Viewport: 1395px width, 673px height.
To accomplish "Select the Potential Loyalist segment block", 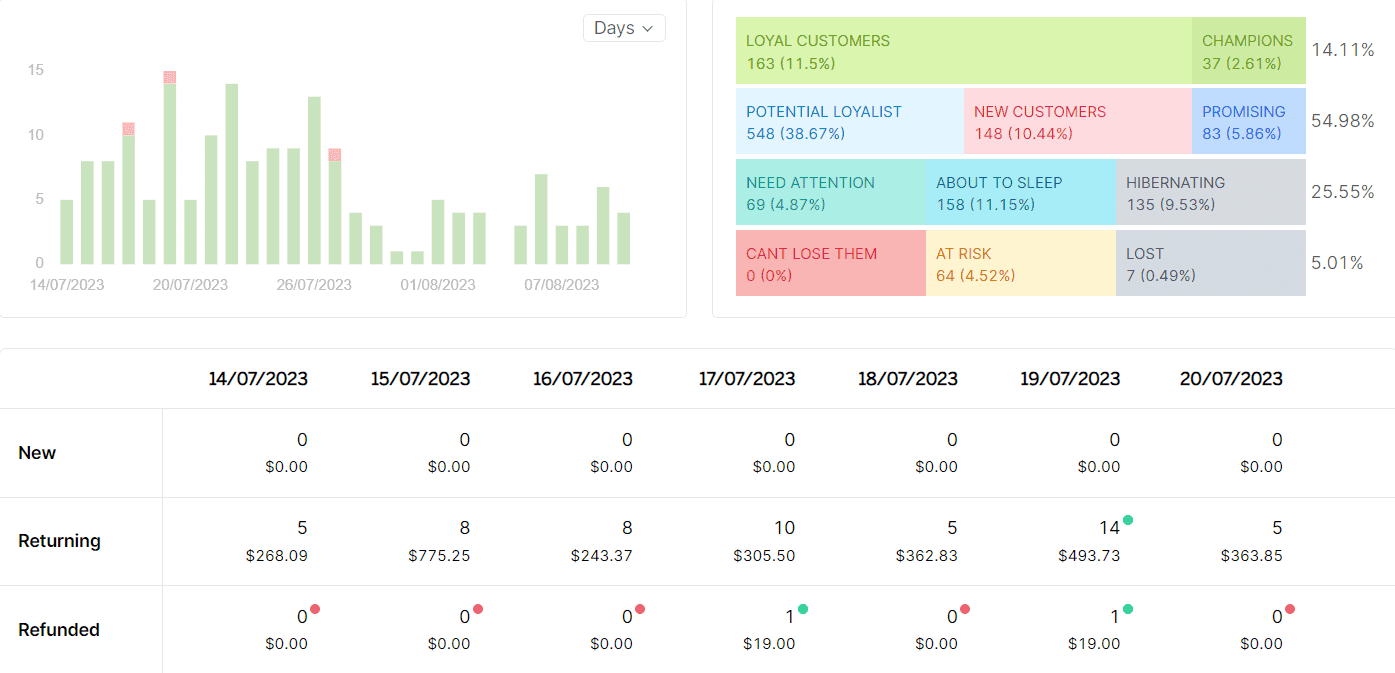I will (850, 122).
